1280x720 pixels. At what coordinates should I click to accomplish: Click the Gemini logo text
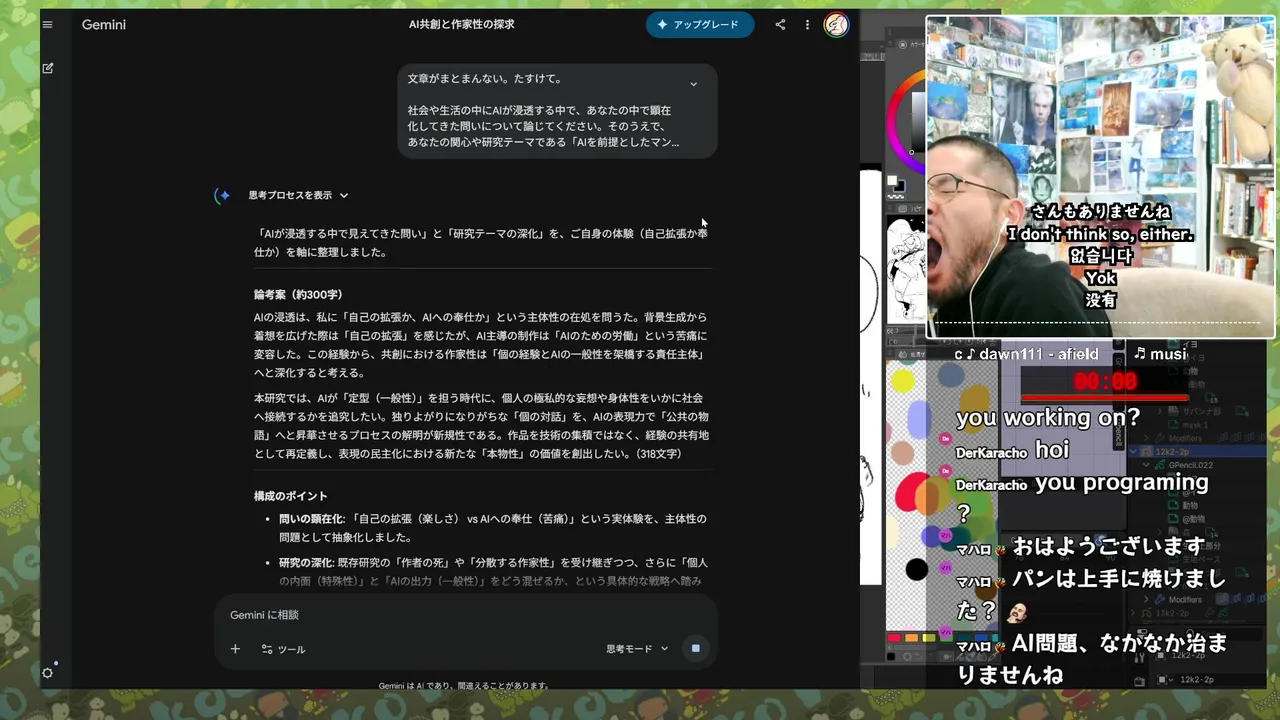[104, 25]
